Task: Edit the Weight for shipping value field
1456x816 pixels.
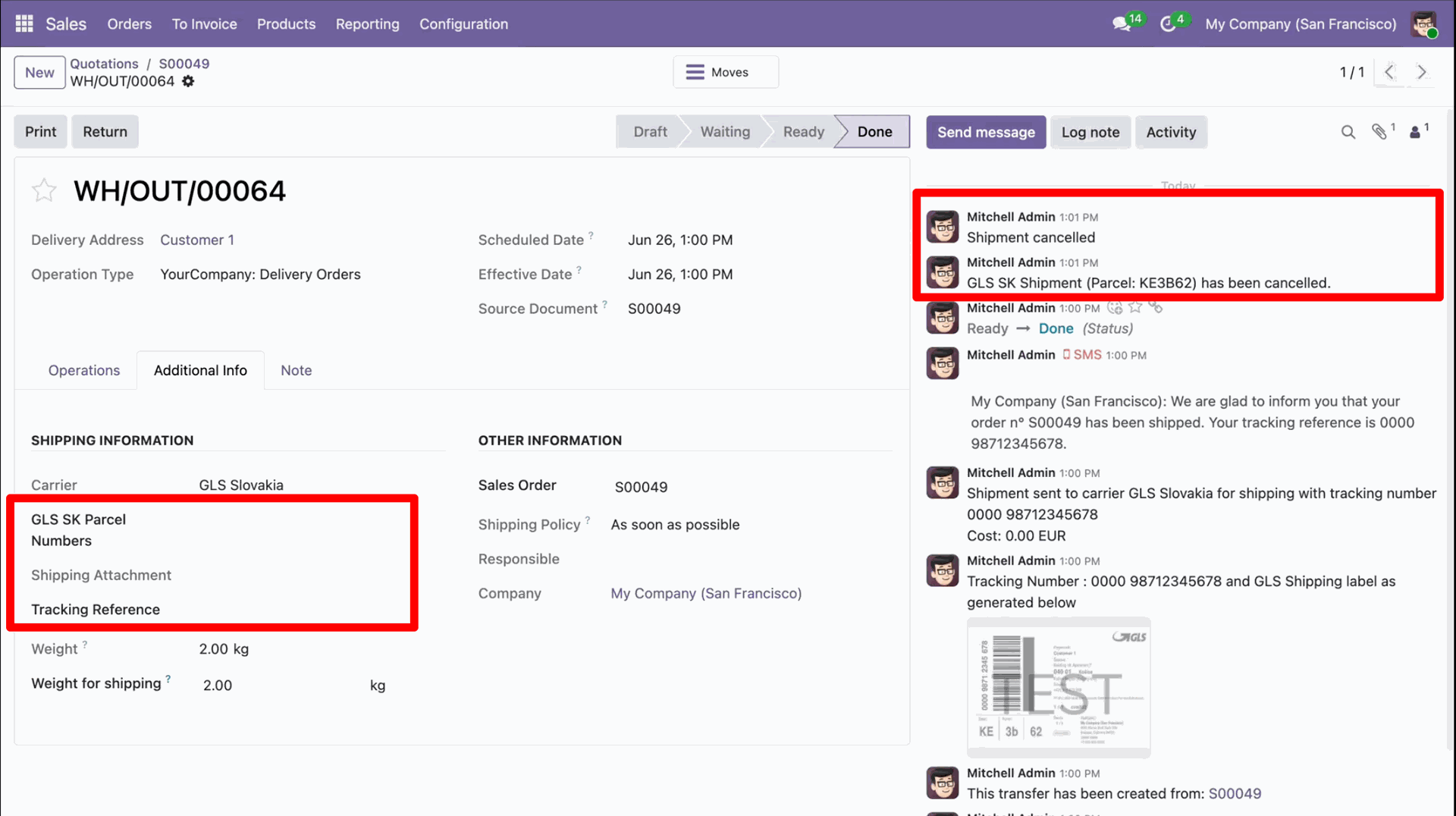Action: pos(281,685)
